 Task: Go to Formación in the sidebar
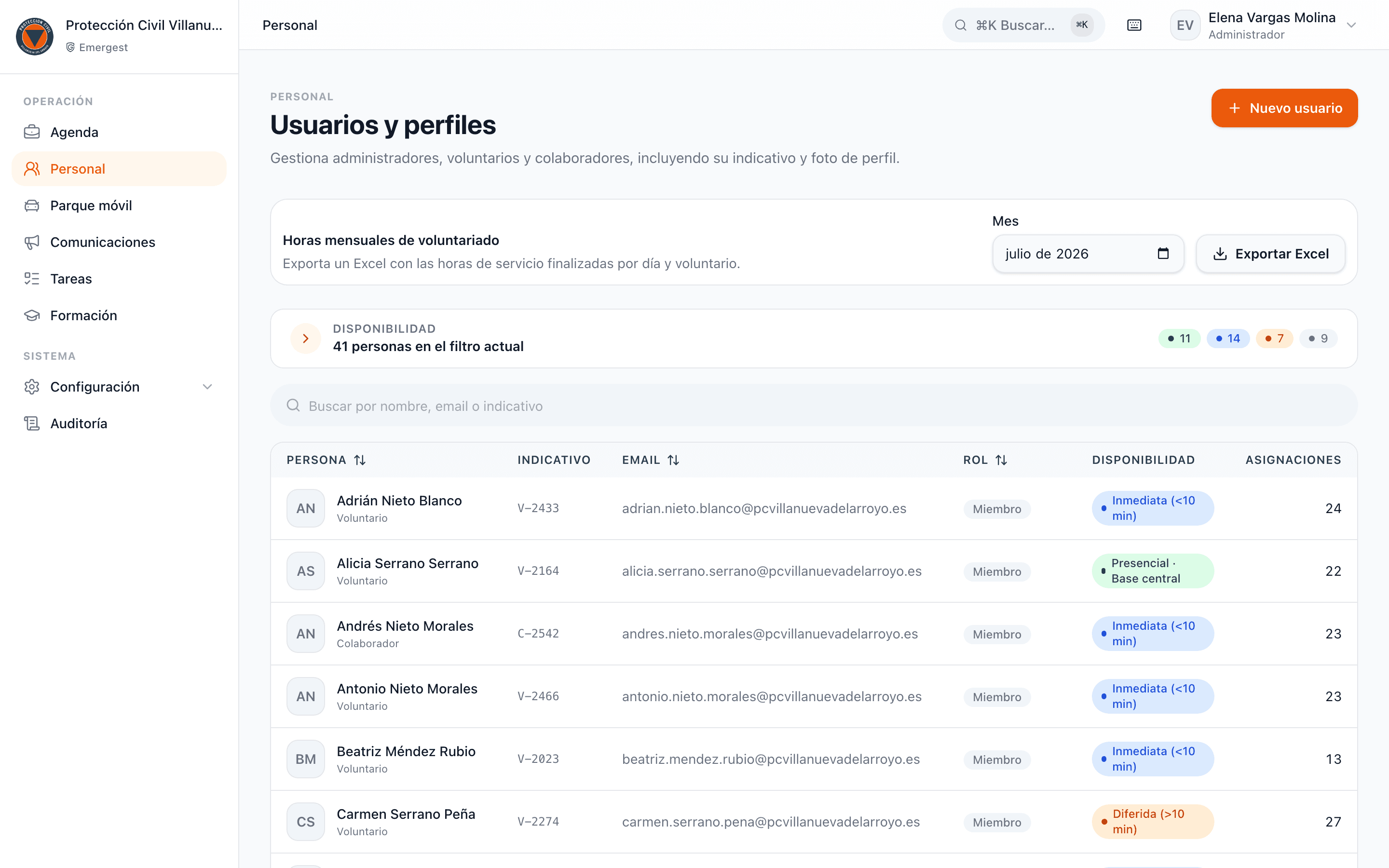click(119, 316)
